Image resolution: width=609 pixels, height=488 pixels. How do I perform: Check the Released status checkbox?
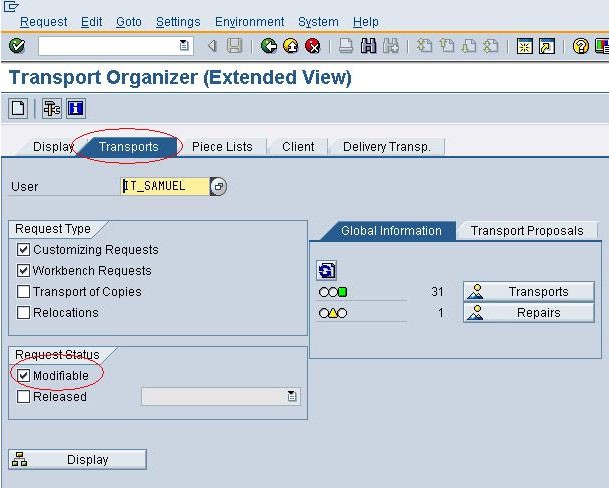point(23,396)
